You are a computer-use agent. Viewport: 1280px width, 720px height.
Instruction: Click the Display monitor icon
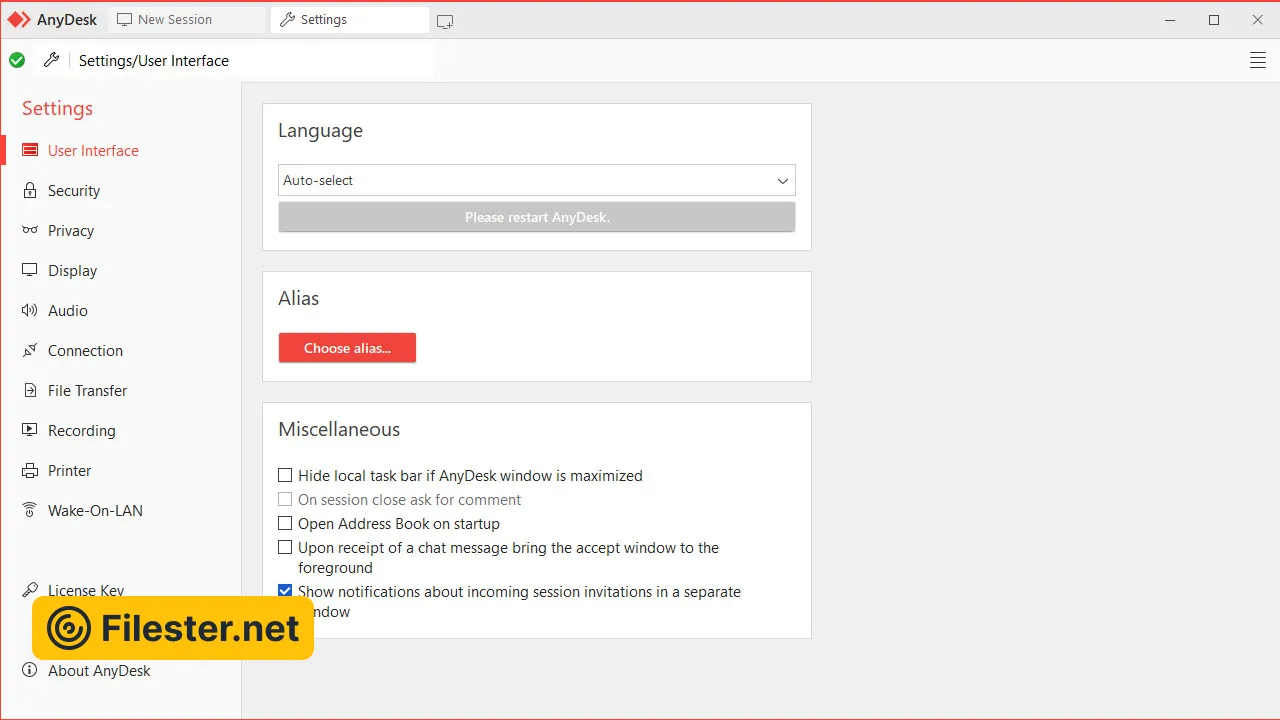click(30, 270)
